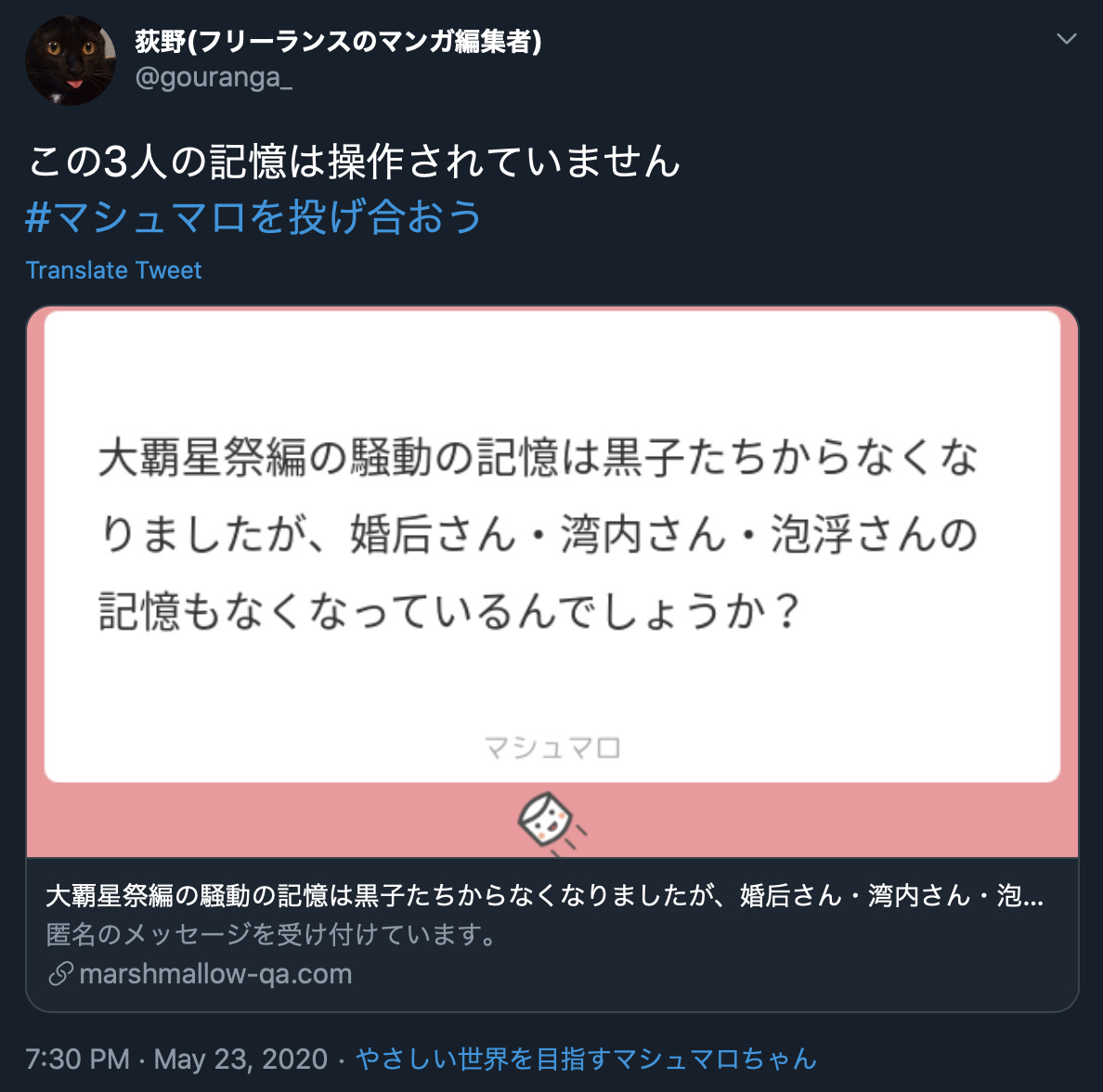Viewport: 1103px width, 1092px height.
Task: Click the flying marshmallow mascot icon
Action: point(550,822)
